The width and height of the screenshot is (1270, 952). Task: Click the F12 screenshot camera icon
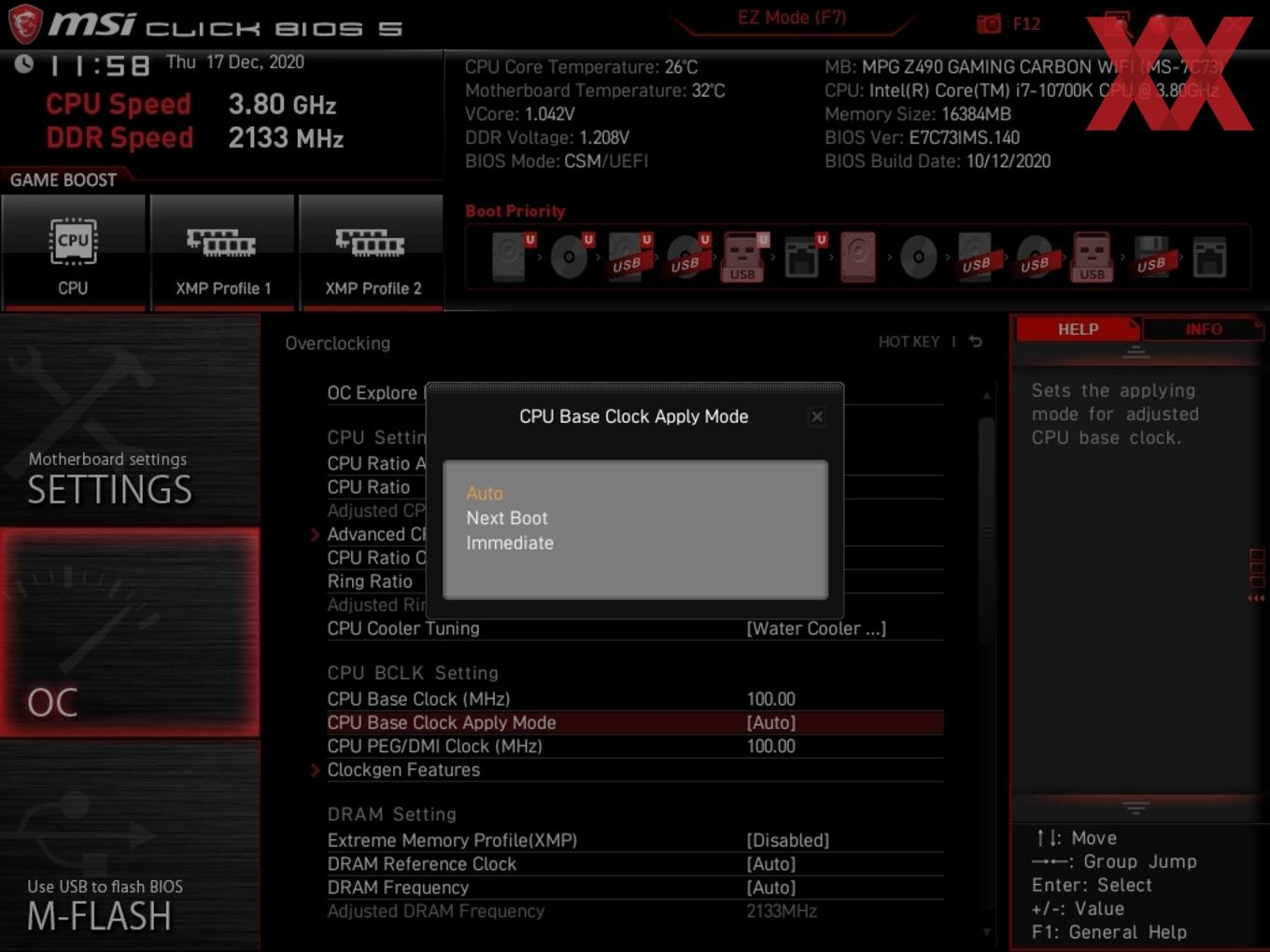pyautogui.click(x=989, y=24)
